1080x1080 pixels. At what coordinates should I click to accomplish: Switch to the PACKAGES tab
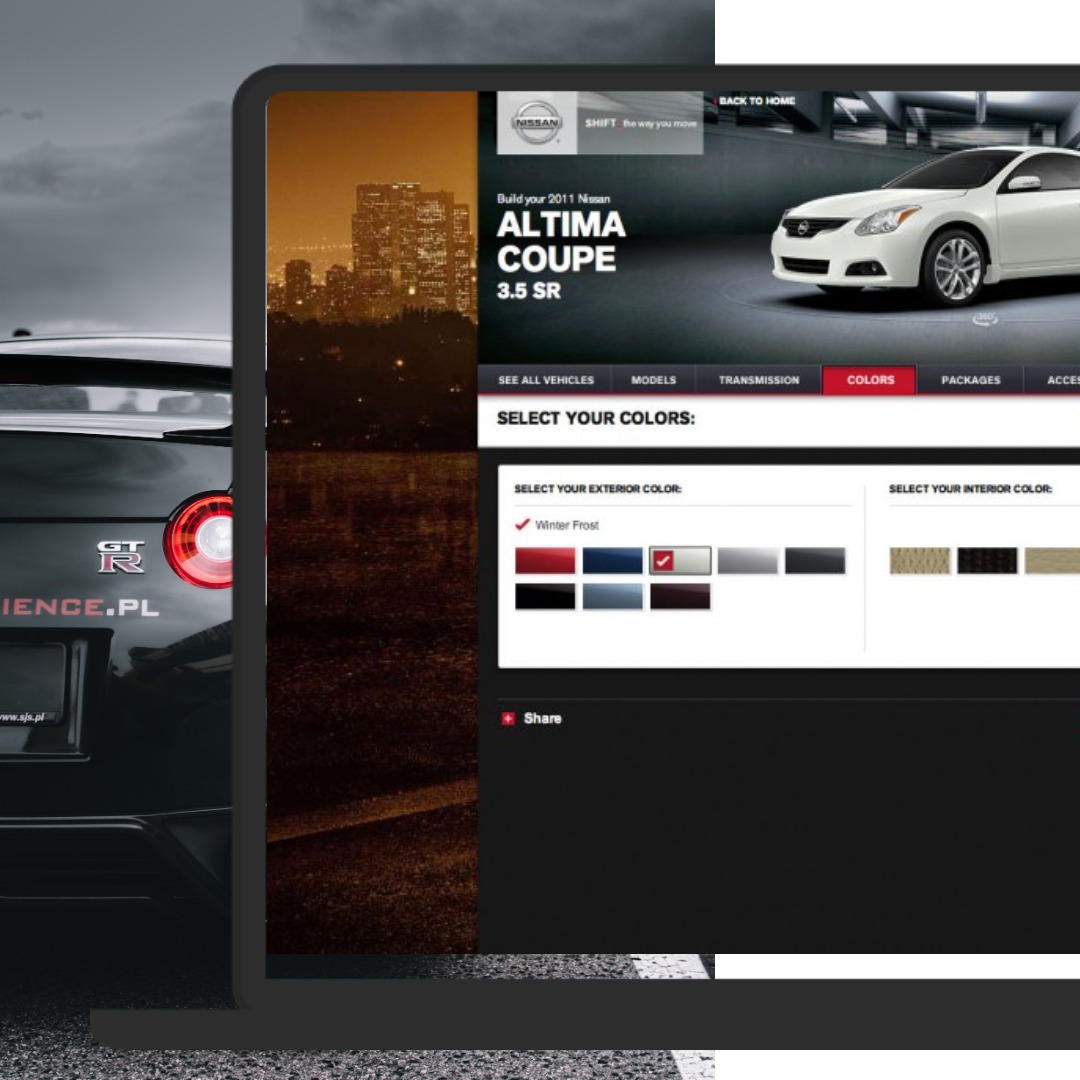(970, 380)
